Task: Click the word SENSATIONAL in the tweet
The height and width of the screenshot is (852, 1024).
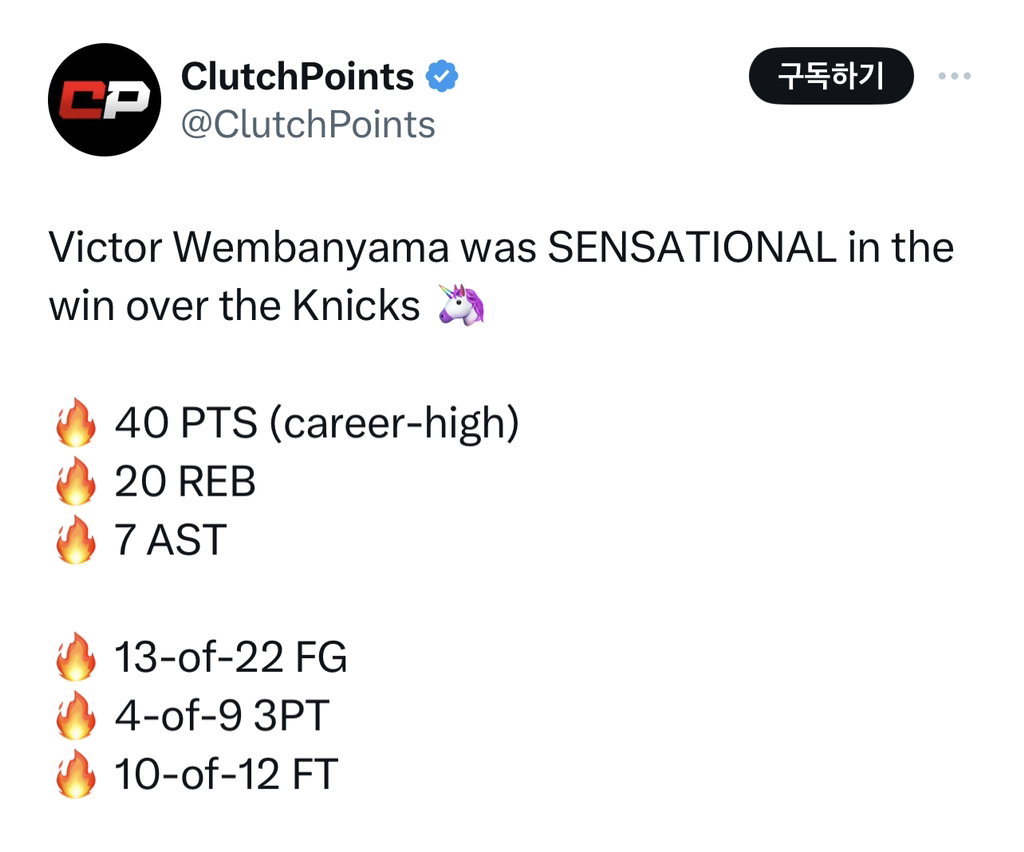Action: (x=692, y=248)
